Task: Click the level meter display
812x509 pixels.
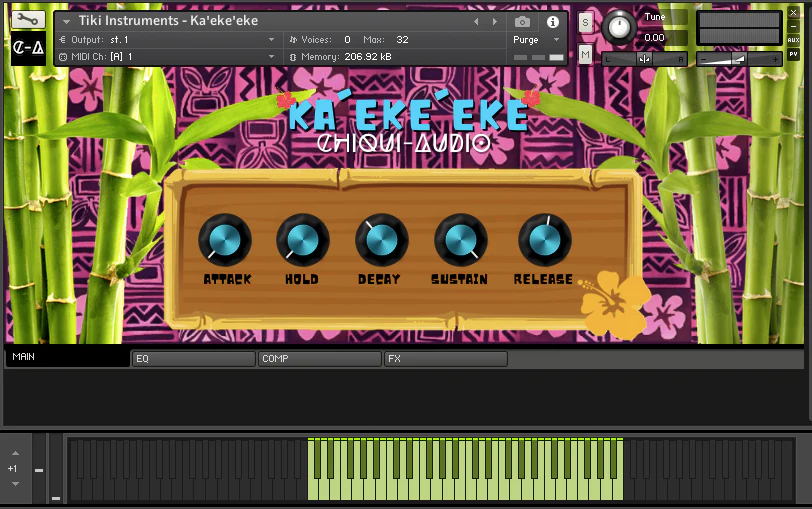Action: (x=739, y=28)
